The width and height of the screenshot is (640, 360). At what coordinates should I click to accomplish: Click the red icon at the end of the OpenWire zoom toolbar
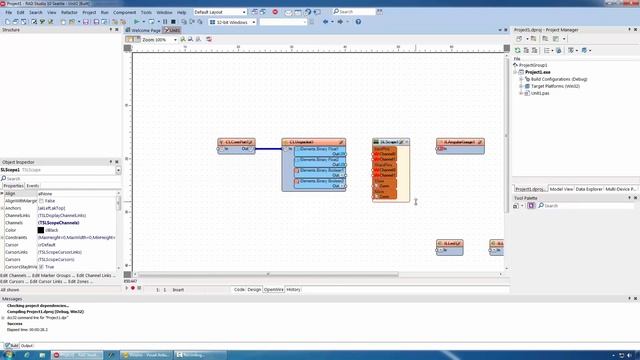(209, 39)
